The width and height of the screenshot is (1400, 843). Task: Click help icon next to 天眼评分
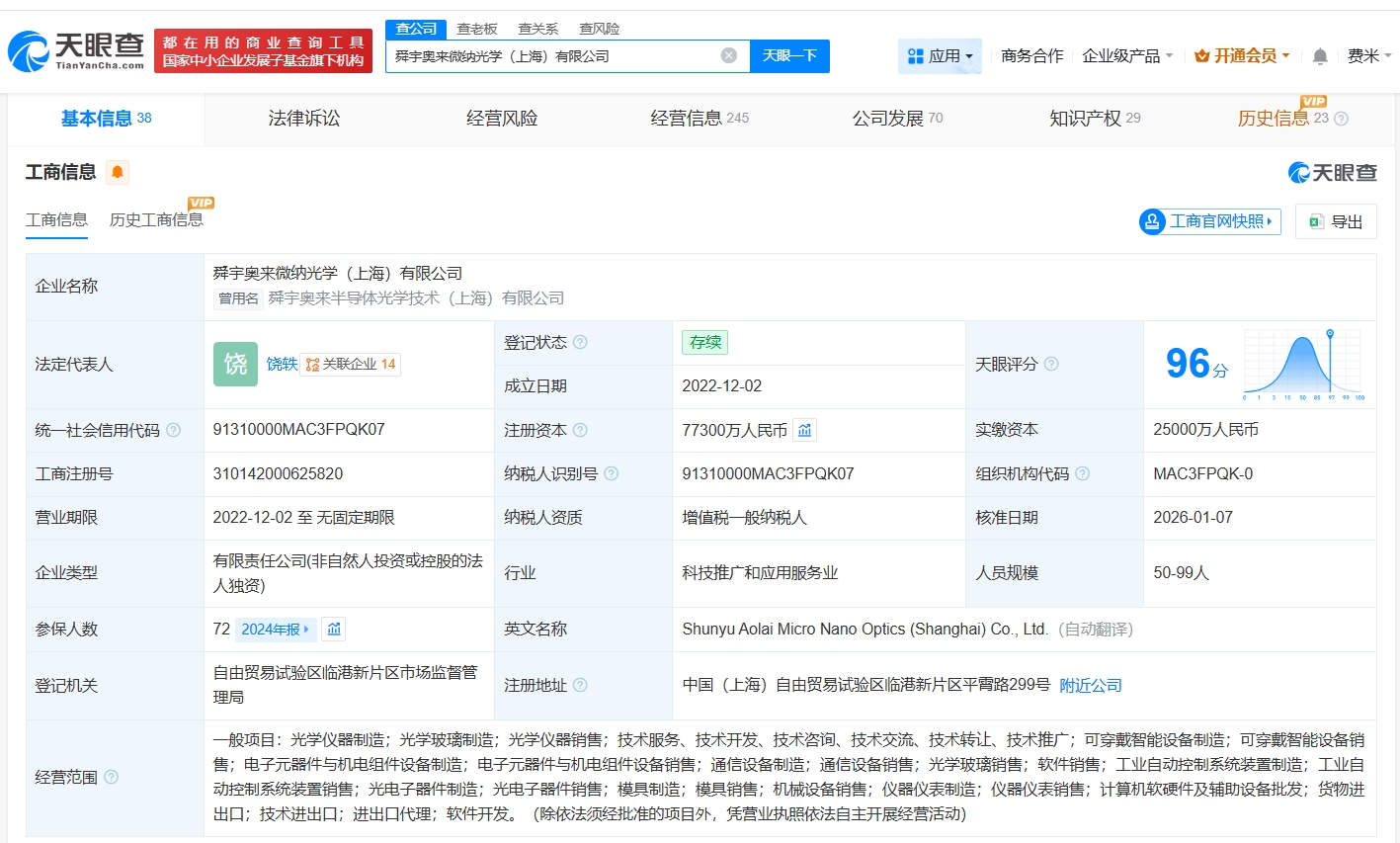click(1051, 364)
